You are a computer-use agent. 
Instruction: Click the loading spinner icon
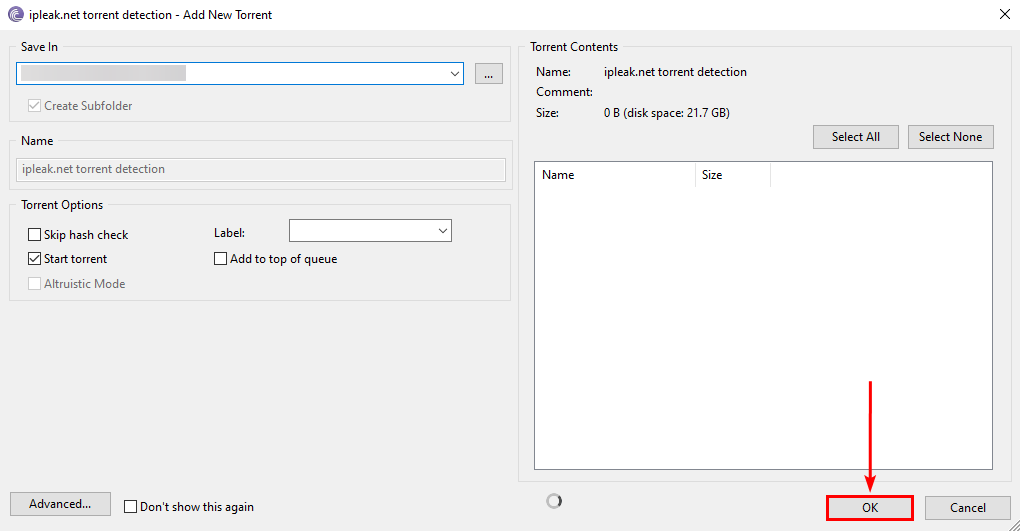point(554,501)
